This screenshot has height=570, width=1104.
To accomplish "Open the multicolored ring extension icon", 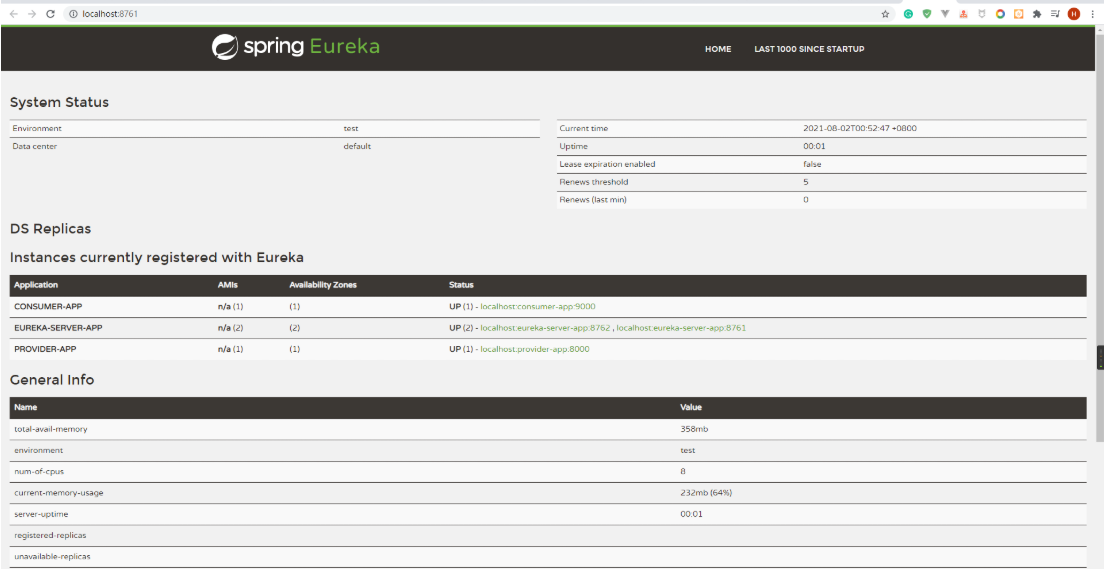I will [x=1000, y=14].
